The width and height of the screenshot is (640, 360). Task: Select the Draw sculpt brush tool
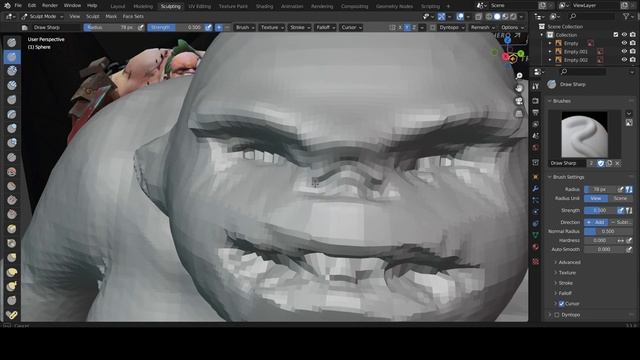point(12,42)
